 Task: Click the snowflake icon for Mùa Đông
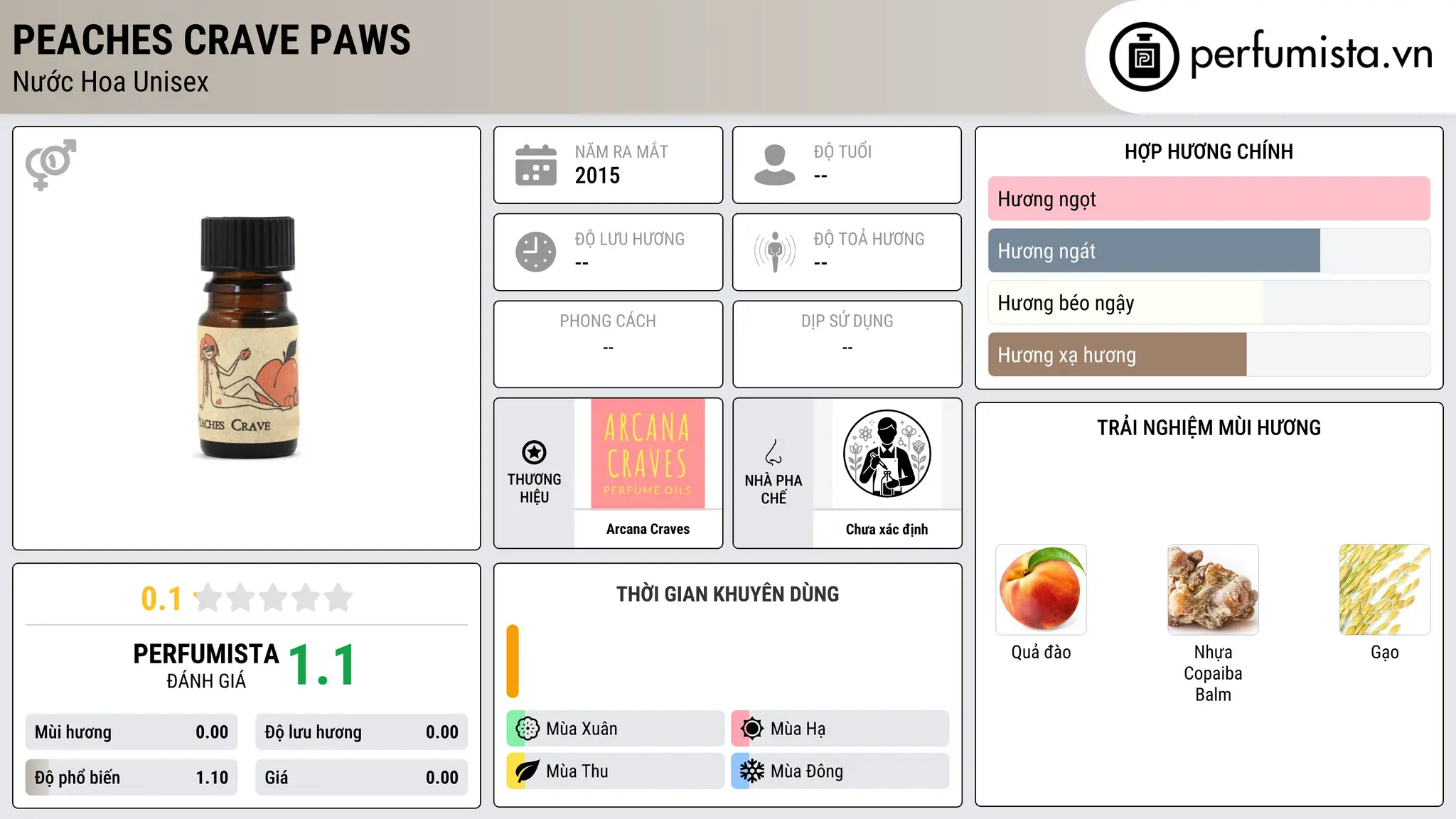(x=752, y=771)
